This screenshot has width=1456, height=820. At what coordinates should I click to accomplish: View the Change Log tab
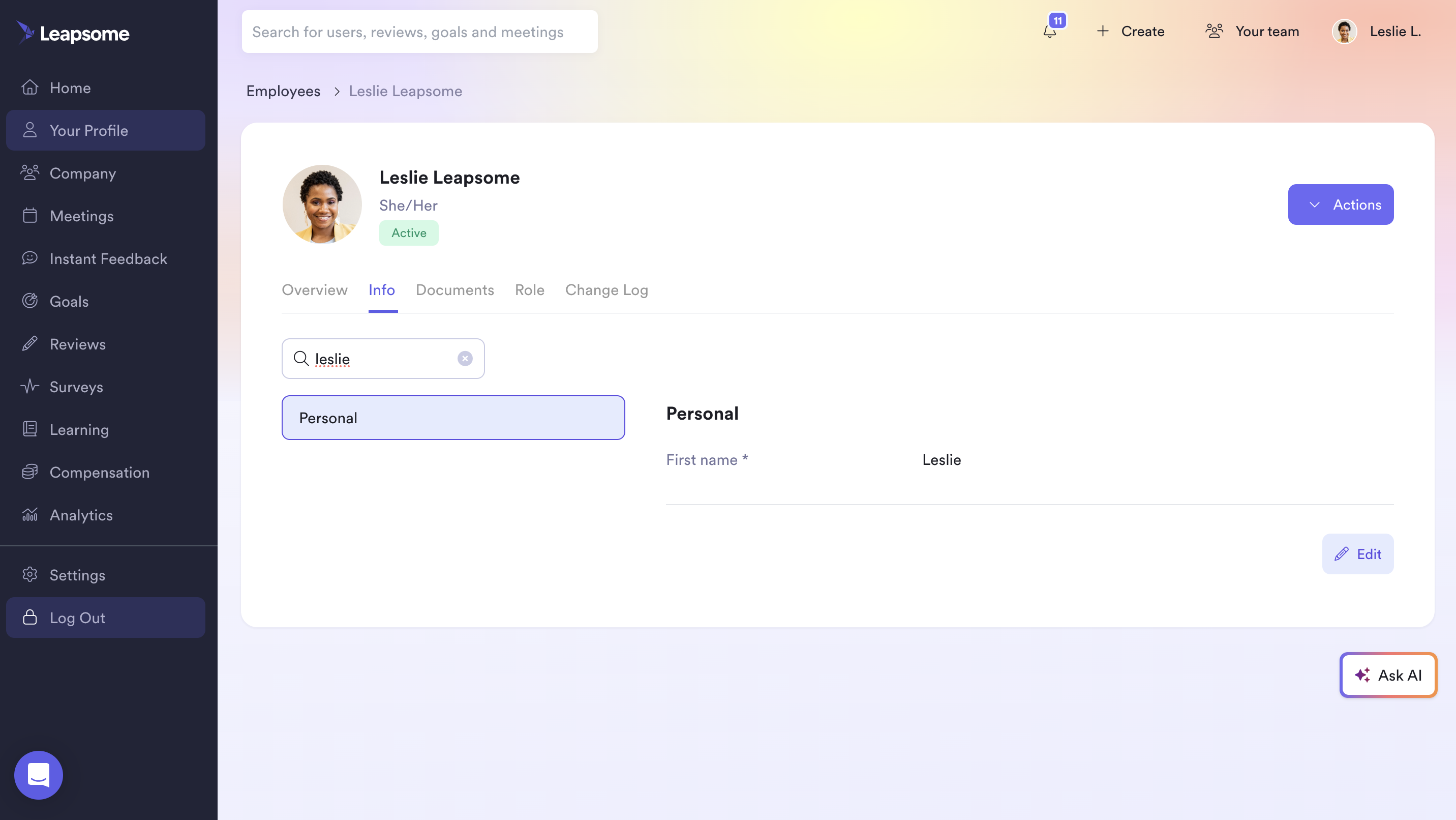tap(606, 289)
